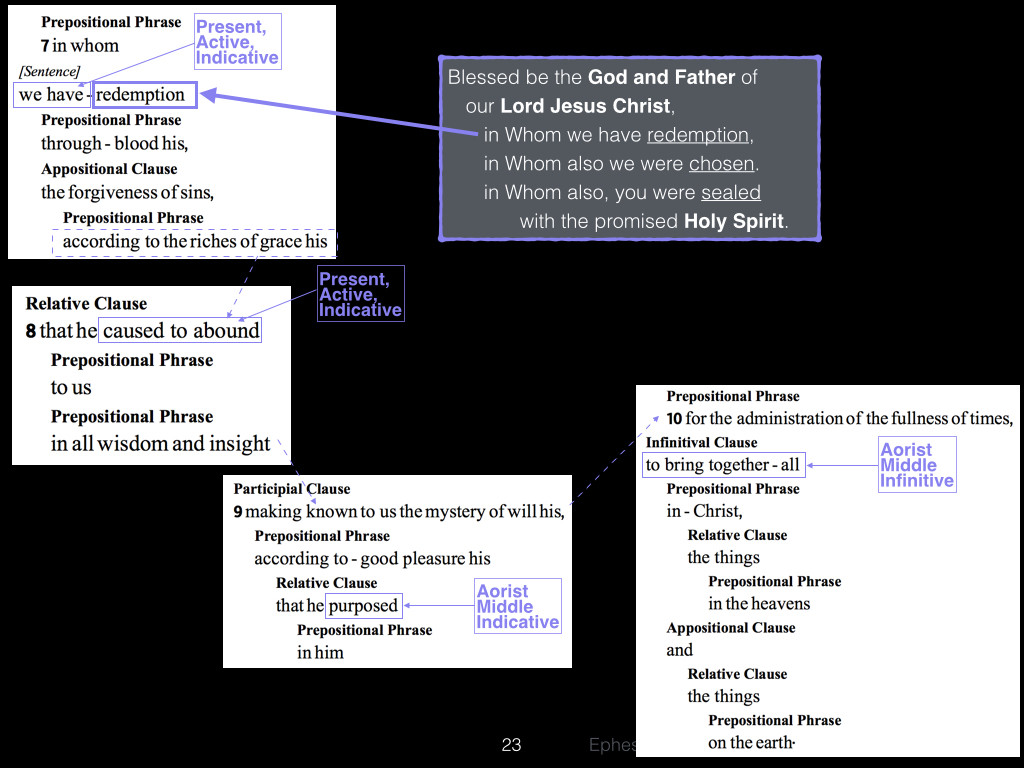Click the "in the heavens" line

coord(759,604)
